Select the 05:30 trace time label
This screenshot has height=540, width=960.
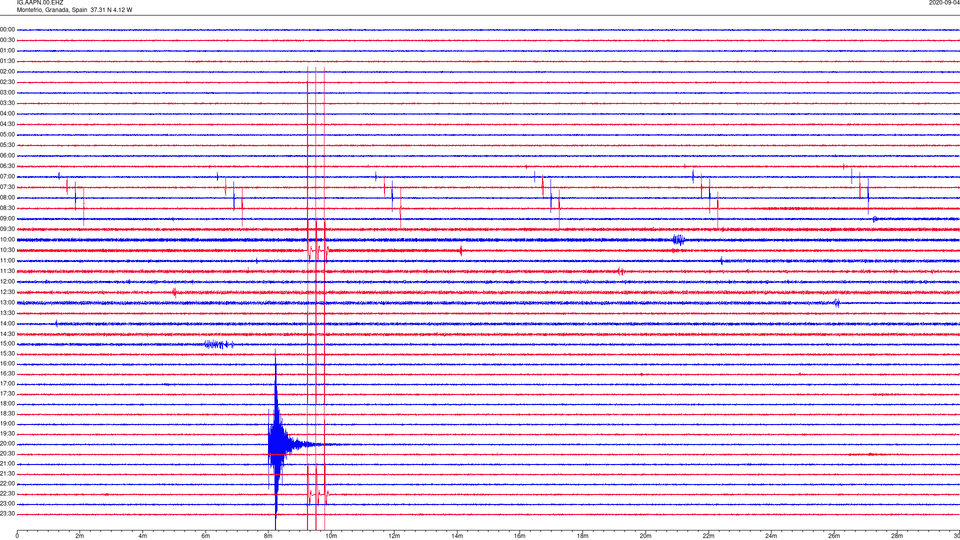(x=7, y=145)
